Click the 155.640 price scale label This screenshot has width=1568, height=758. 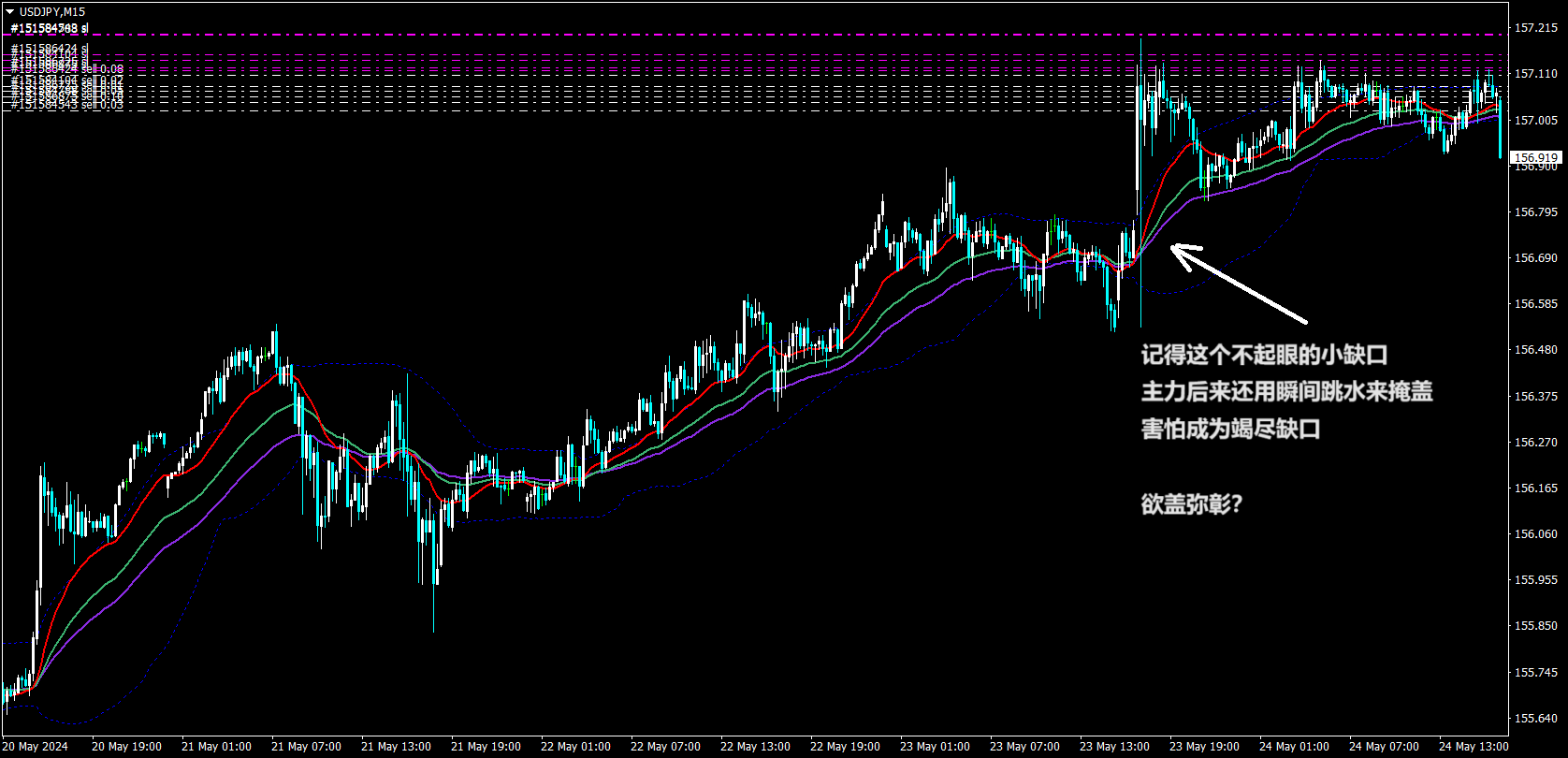(1534, 719)
